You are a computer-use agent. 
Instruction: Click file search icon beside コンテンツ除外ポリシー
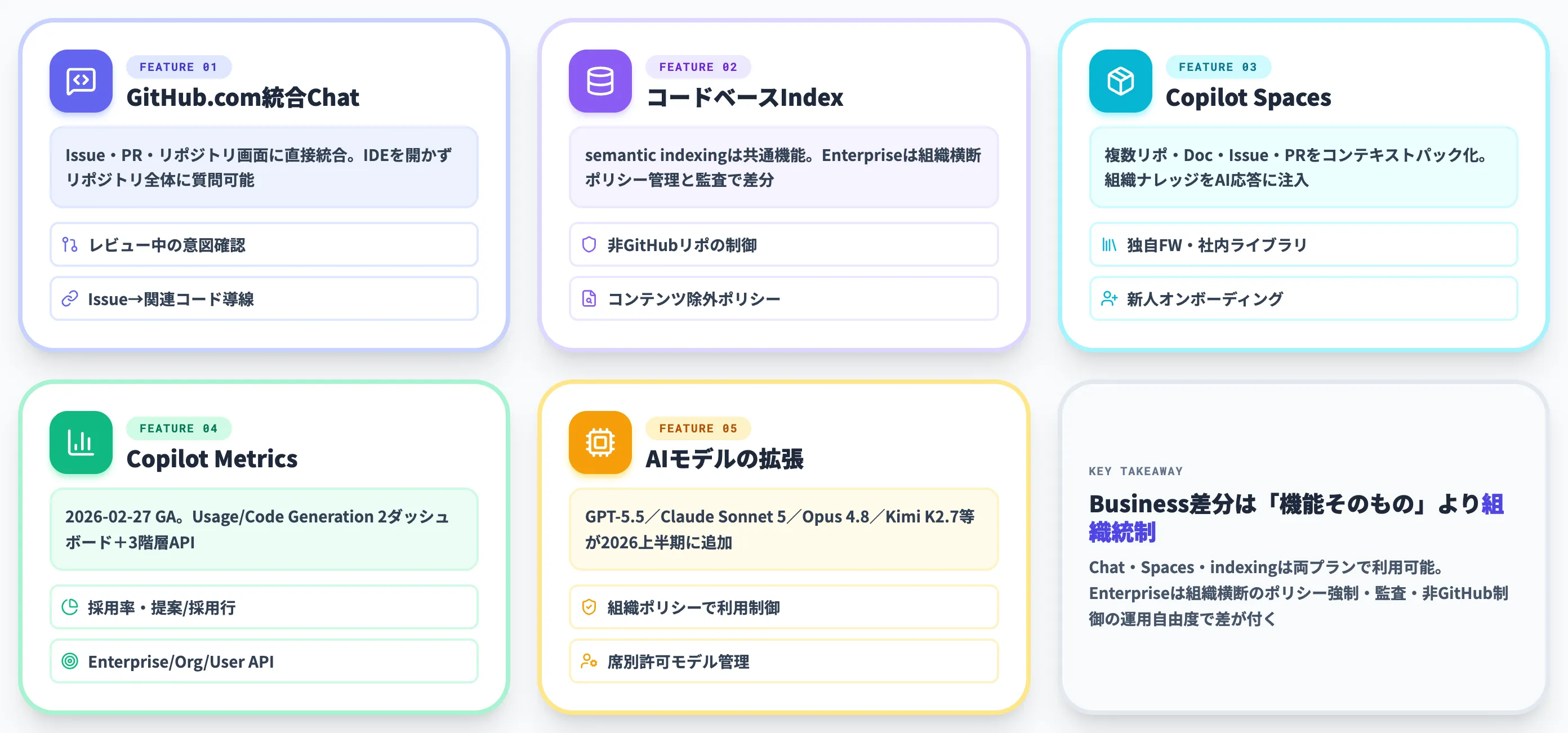tap(589, 299)
